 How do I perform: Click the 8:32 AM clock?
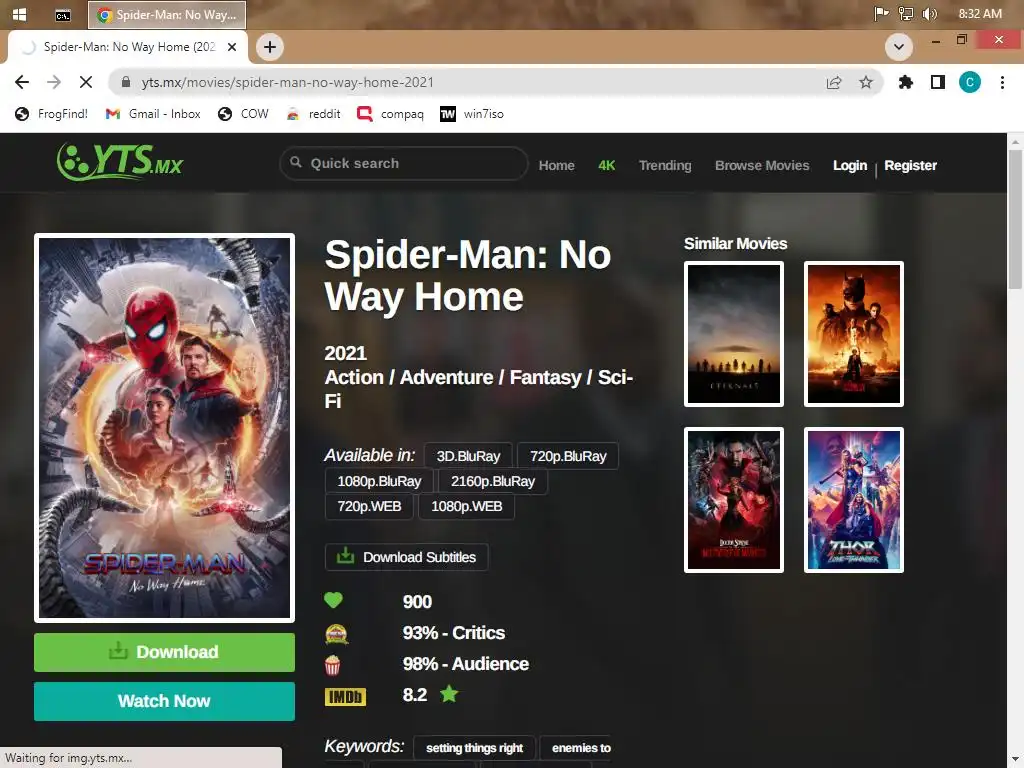[x=980, y=14]
